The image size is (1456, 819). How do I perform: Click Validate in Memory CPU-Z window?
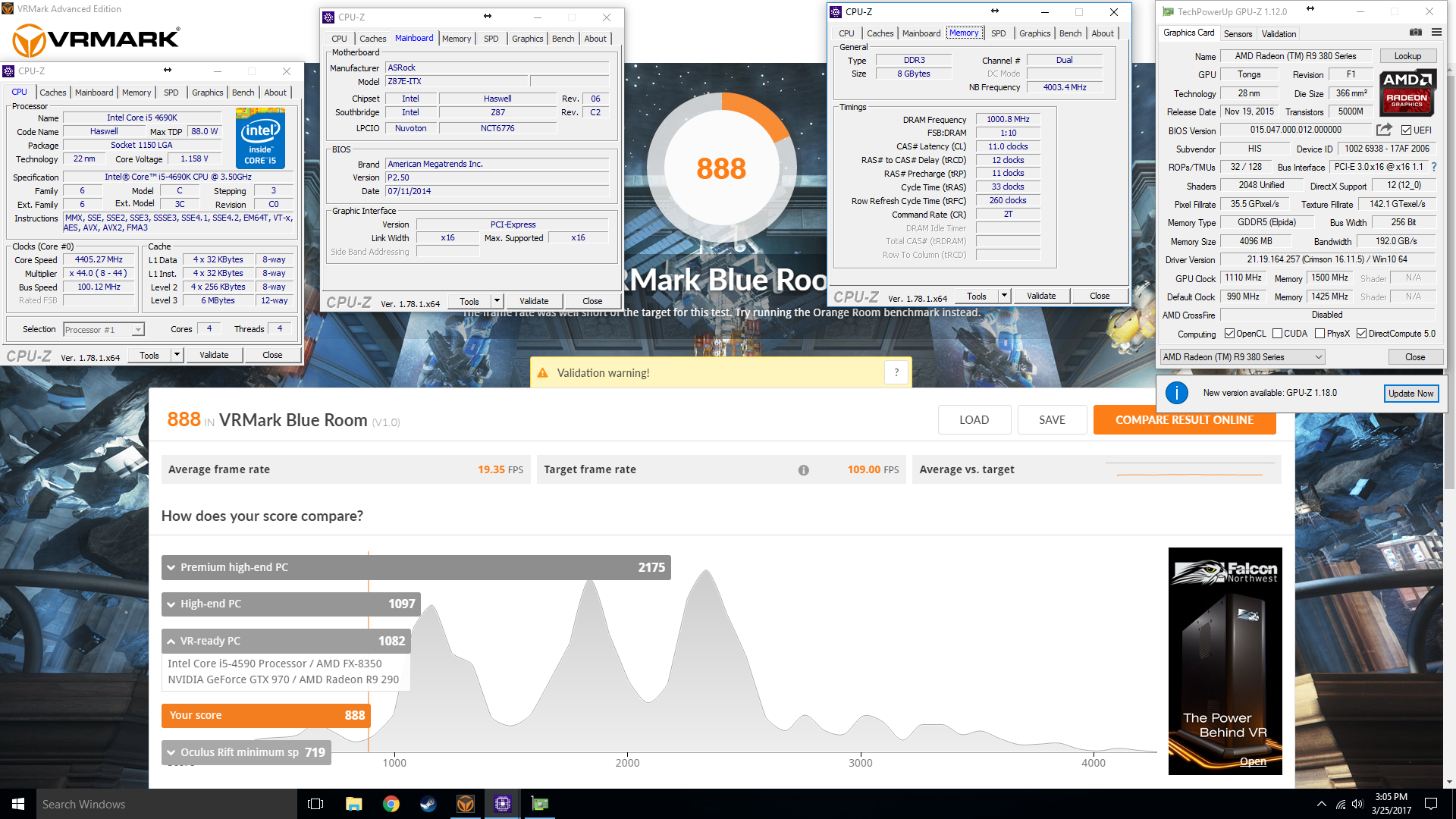1041,296
